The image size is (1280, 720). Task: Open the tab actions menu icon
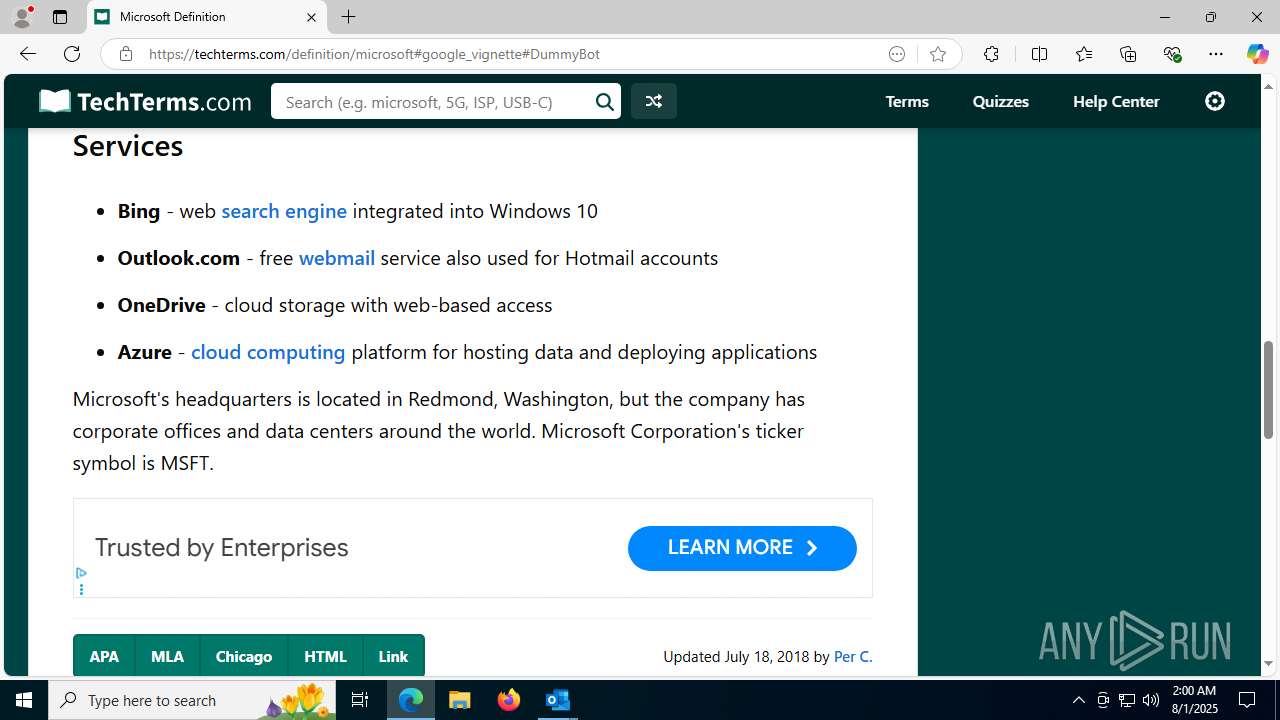coord(60,17)
